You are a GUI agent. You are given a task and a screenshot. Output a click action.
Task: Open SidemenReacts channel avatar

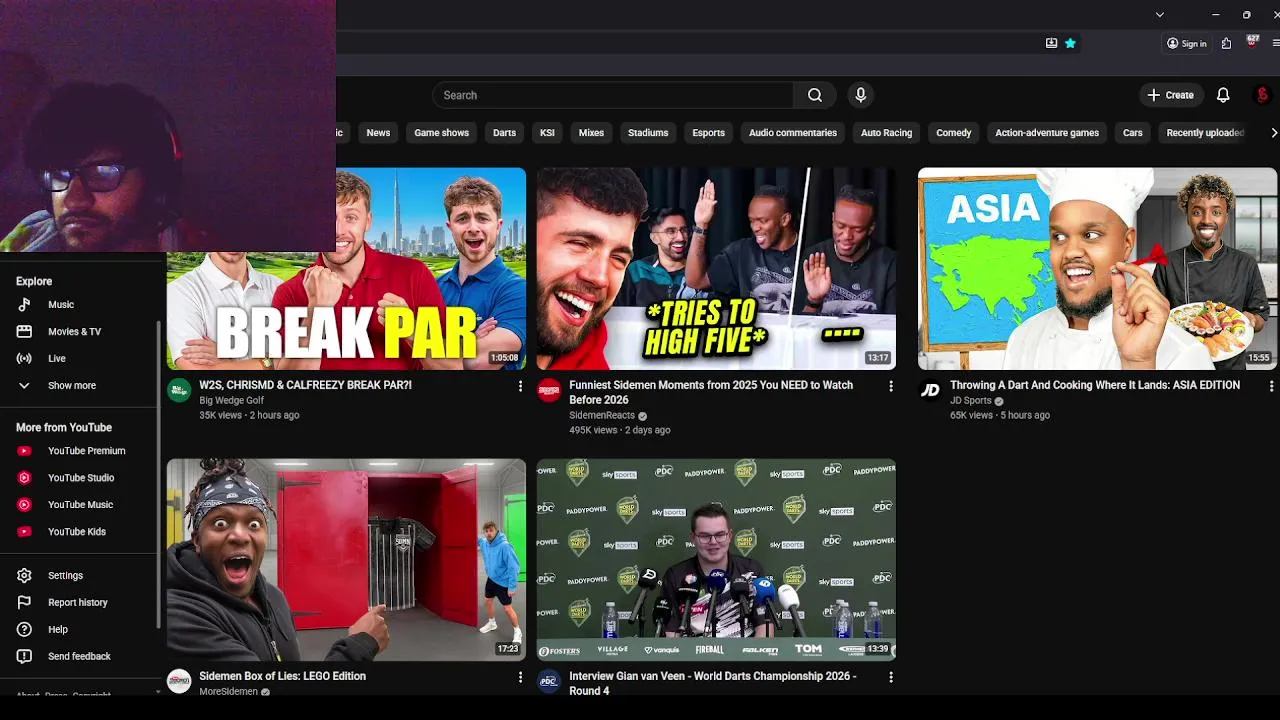[549, 390]
